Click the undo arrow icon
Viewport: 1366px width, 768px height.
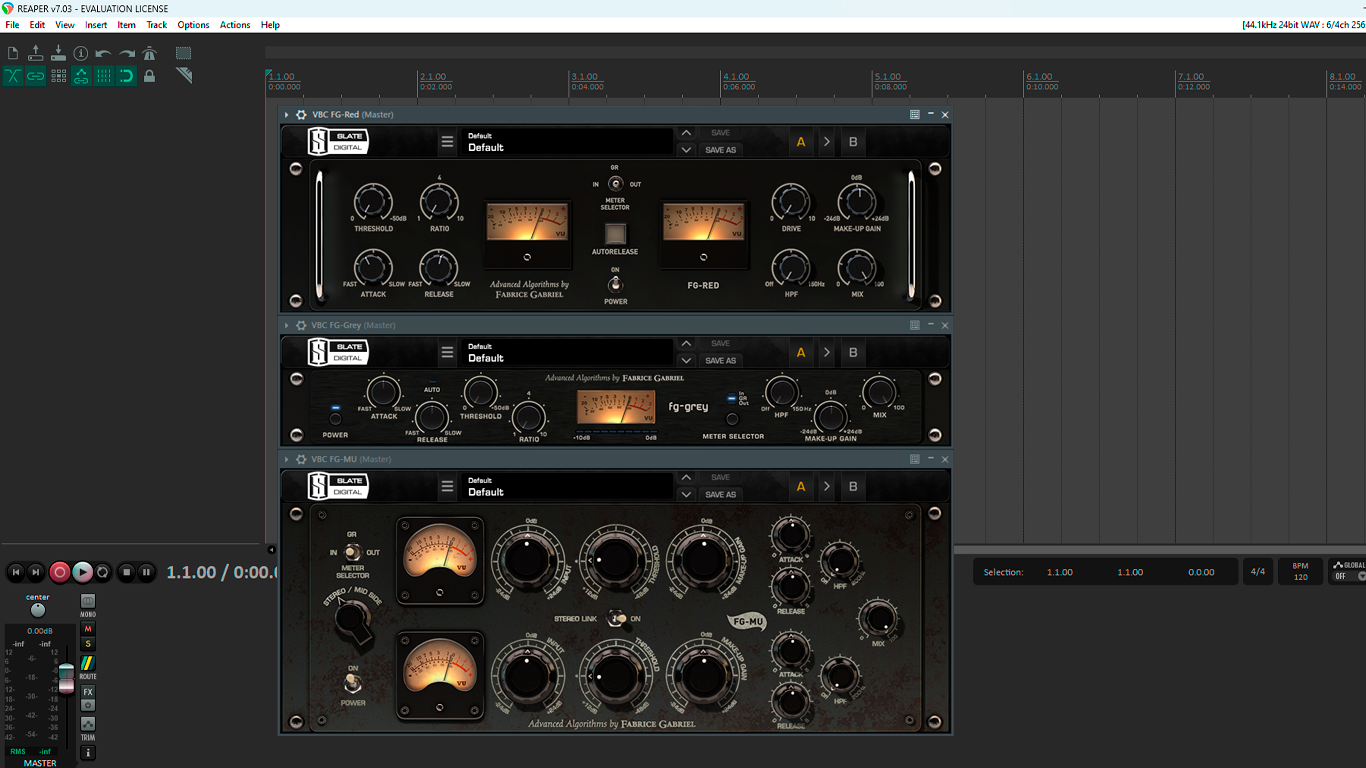point(104,53)
